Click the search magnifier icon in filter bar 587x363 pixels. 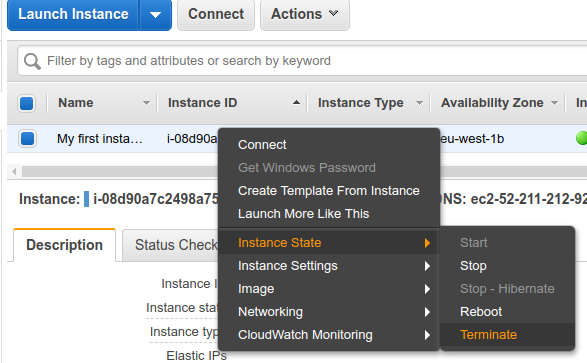pos(32,61)
